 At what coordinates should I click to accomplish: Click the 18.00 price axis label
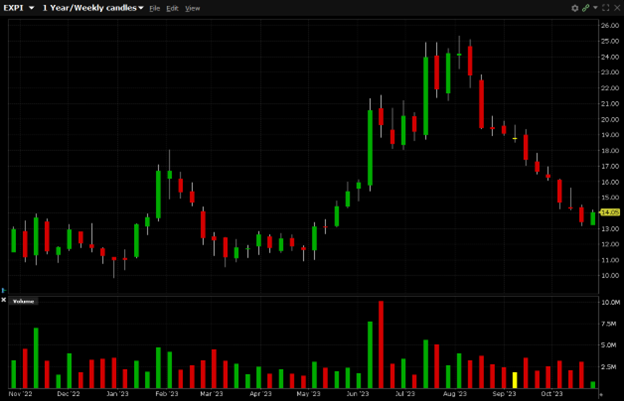pos(610,151)
